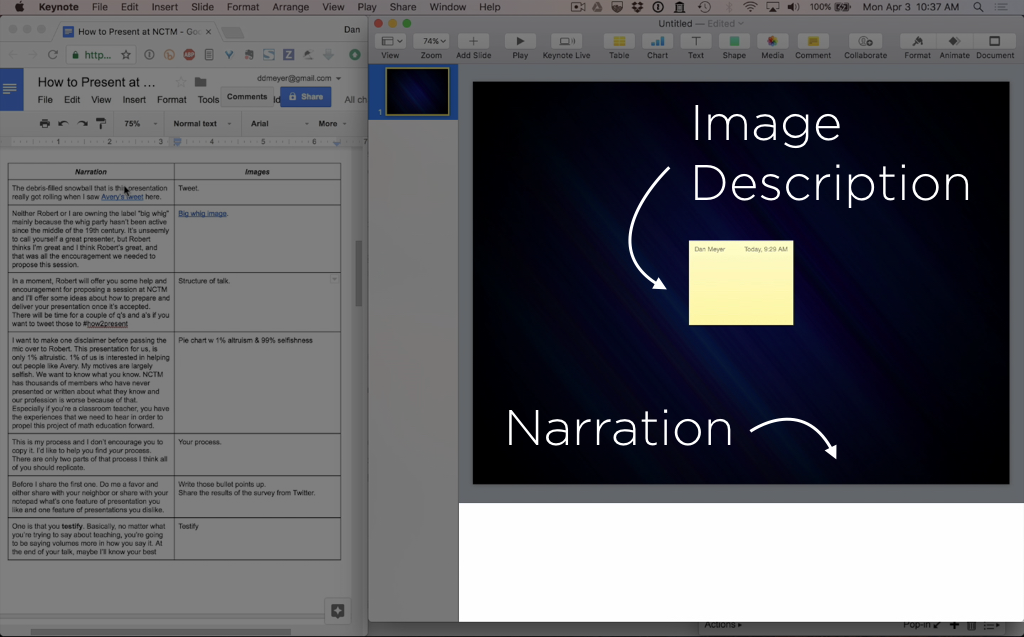
Task: Open the Avery's tweet hyperlink
Action: click(122, 197)
